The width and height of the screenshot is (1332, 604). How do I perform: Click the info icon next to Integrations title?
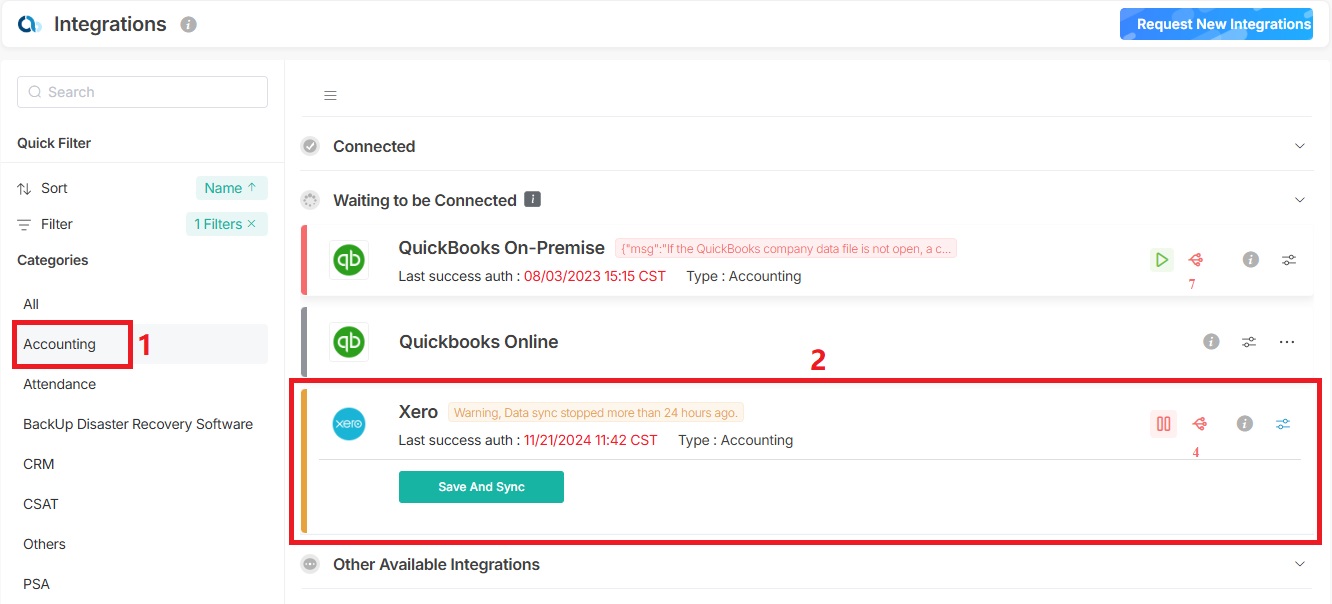(188, 25)
